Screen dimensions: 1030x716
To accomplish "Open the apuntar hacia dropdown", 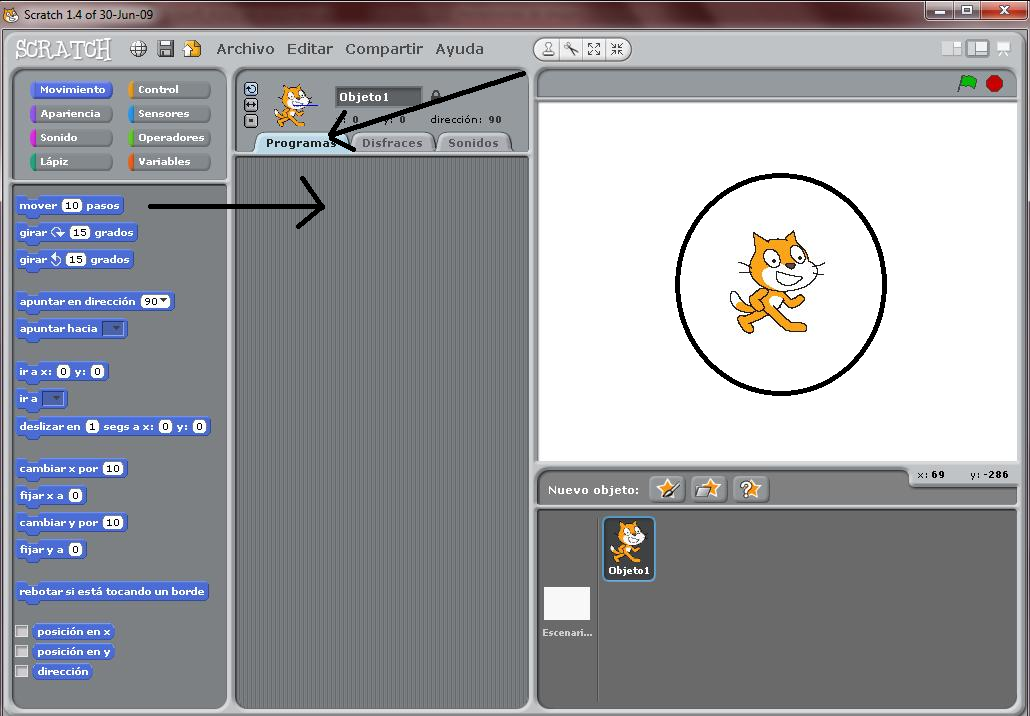I will (x=114, y=328).
